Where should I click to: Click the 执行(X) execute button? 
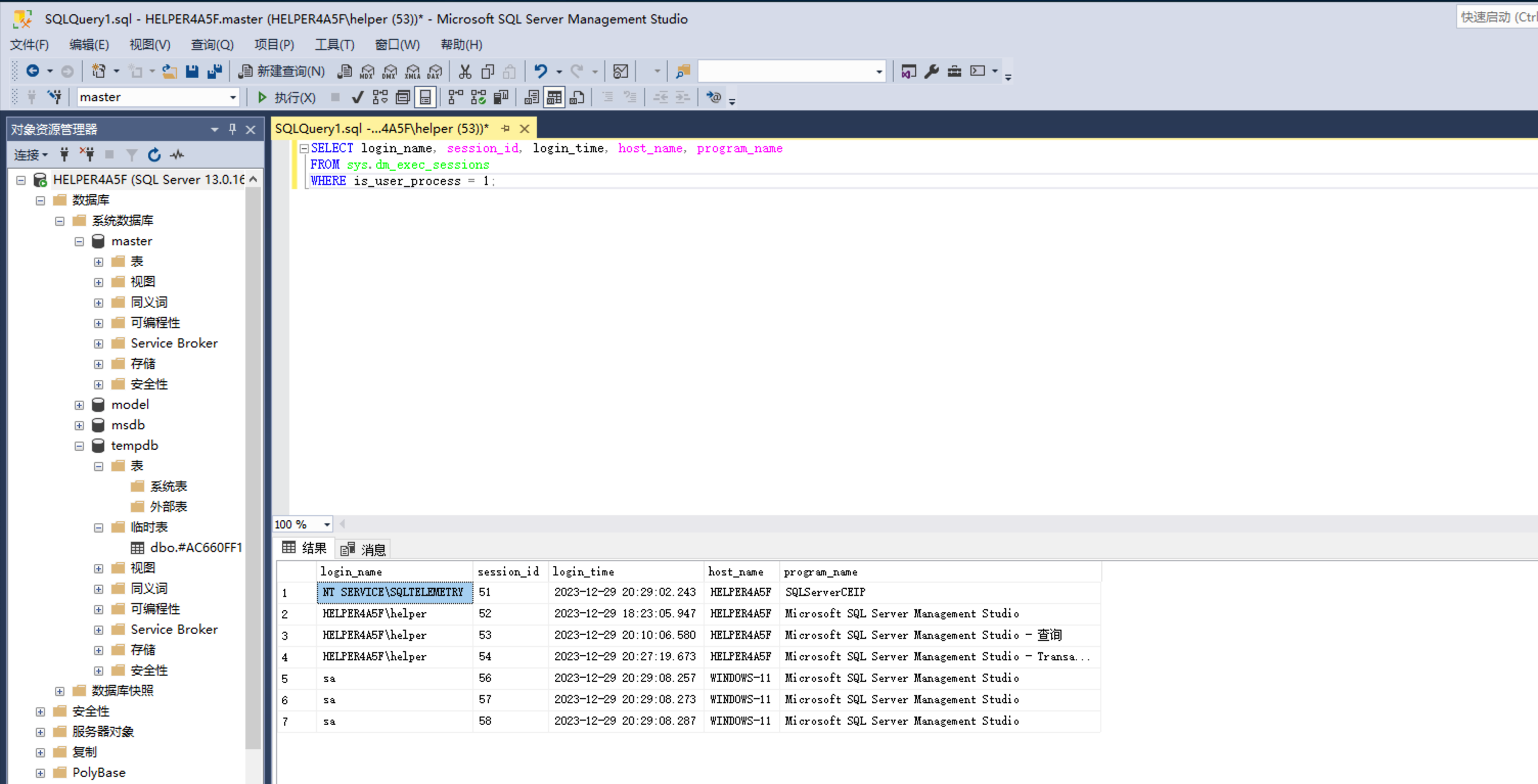pos(286,97)
